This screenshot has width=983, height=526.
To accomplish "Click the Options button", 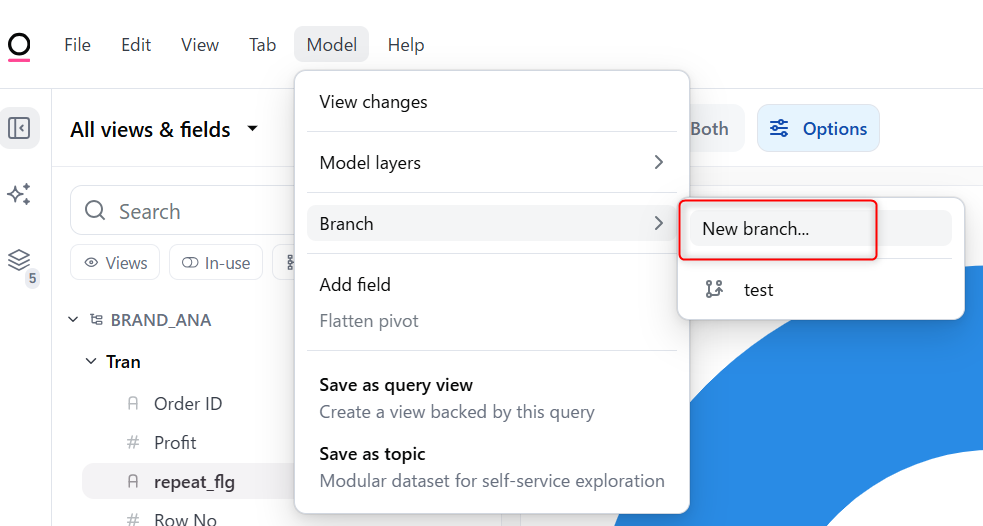I will click(818, 129).
